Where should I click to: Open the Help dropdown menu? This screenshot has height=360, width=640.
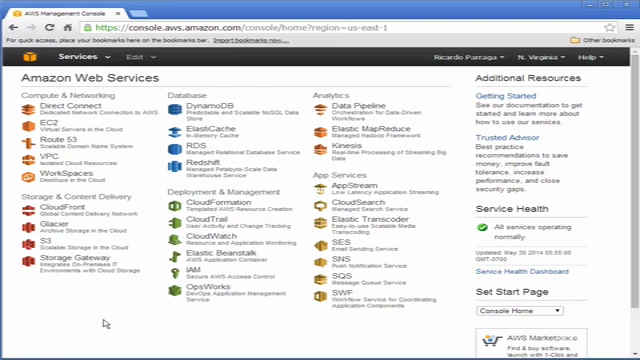pyautogui.click(x=591, y=57)
